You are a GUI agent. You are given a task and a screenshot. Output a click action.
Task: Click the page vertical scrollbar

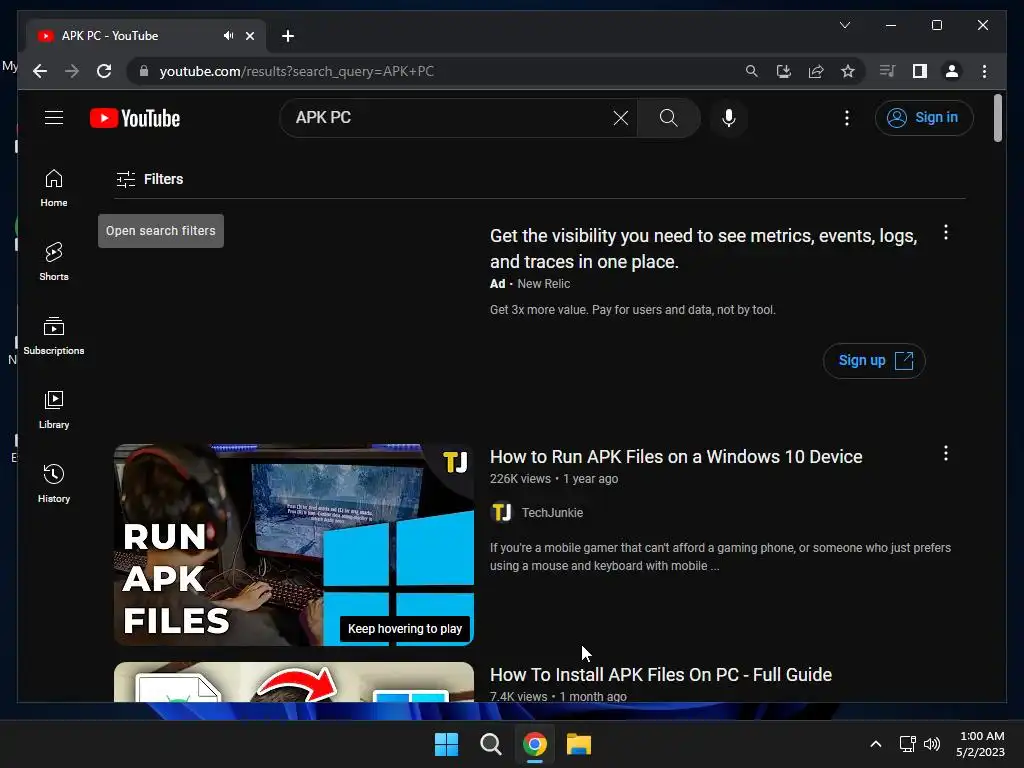click(997, 118)
